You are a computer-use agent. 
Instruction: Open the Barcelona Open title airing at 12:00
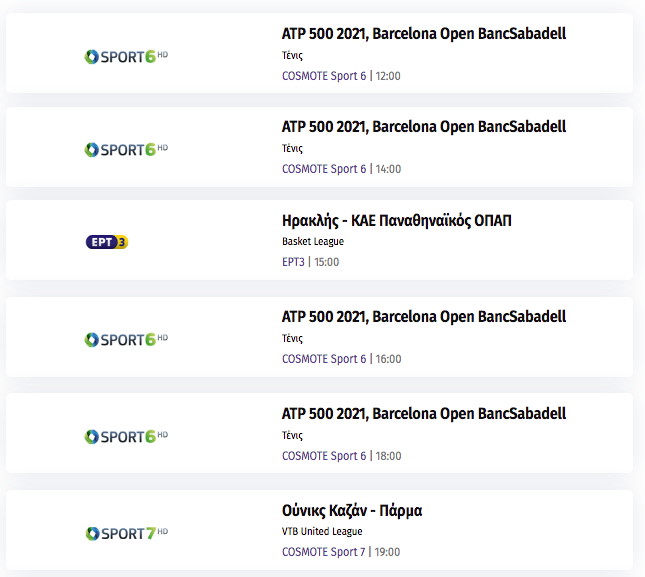(424, 34)
